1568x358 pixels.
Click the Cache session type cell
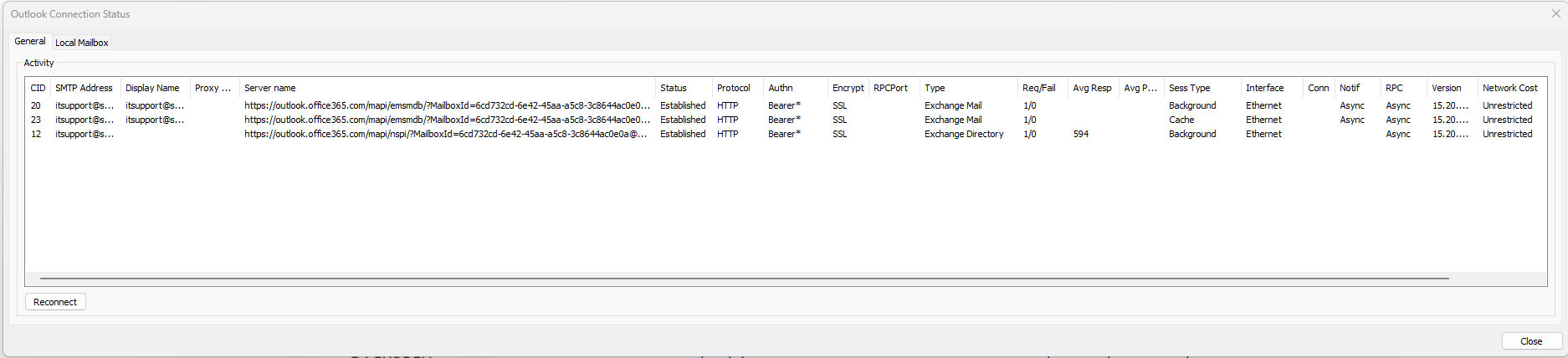pyautogui.click(x=1181, y=120)
